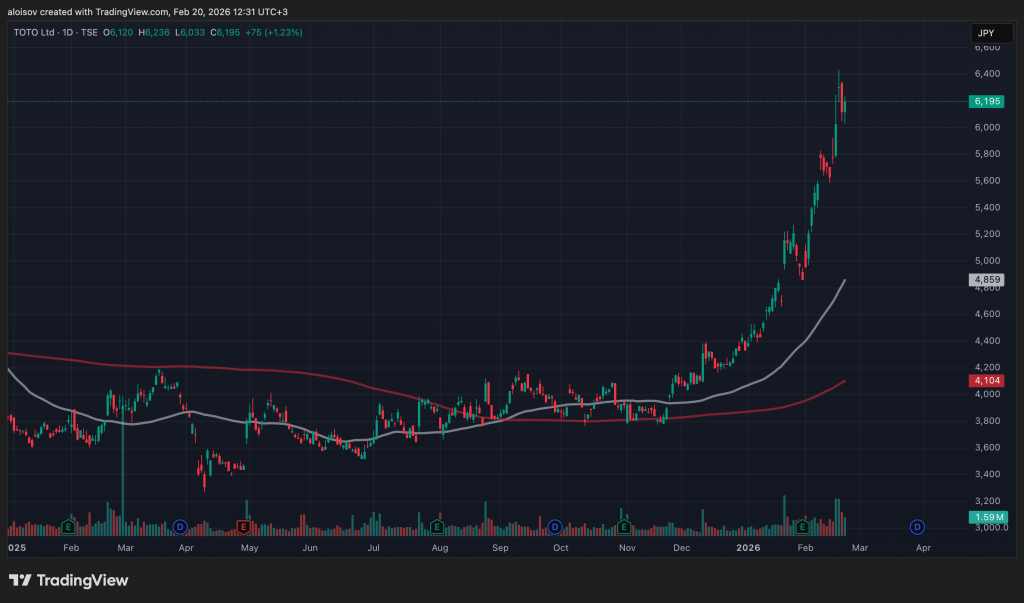
Task: Select the earnings E marker near November
Action: (x=624, y=525)
